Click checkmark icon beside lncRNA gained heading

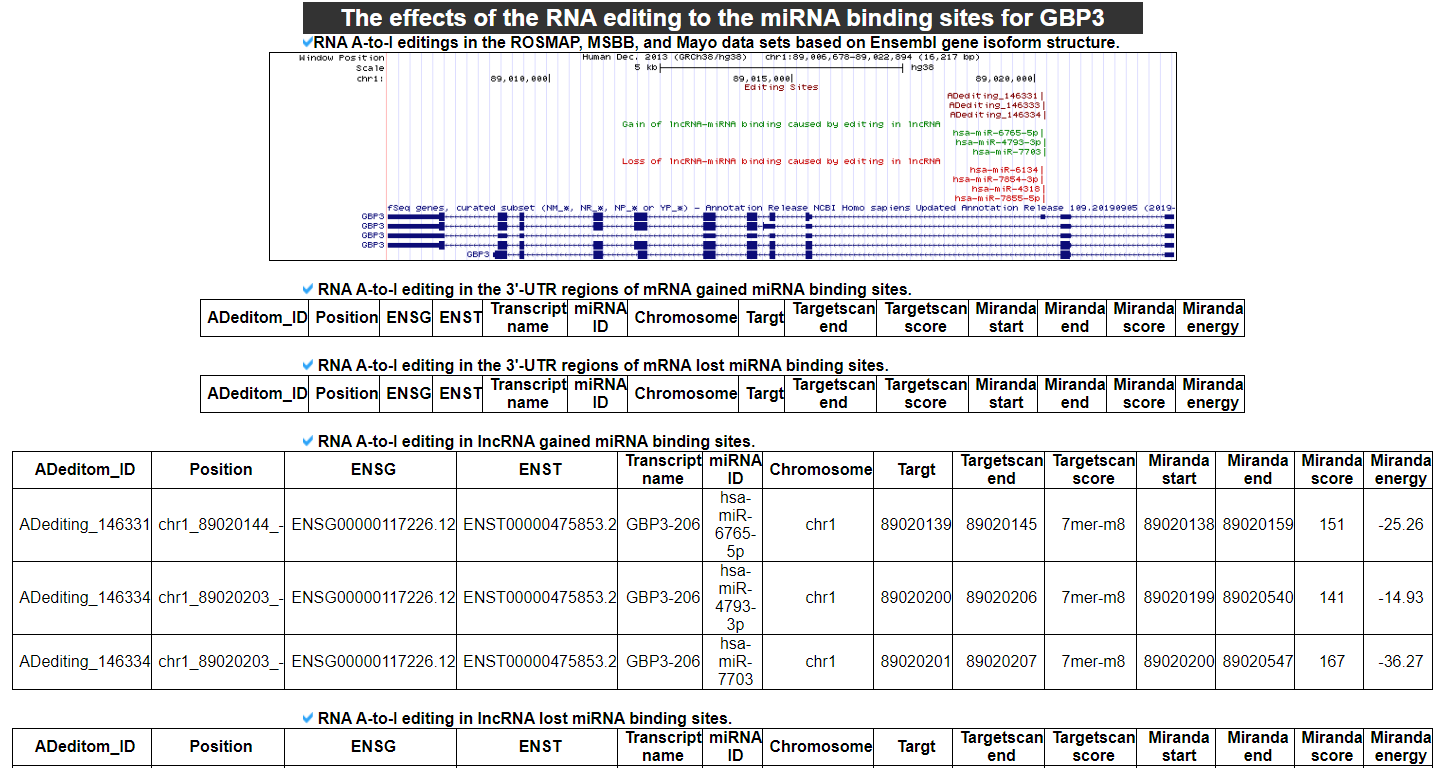point(307,441)
